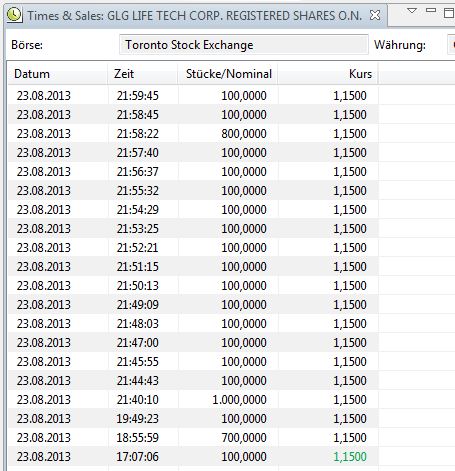Select the 700,0000 quantity cell

(244, 438)
